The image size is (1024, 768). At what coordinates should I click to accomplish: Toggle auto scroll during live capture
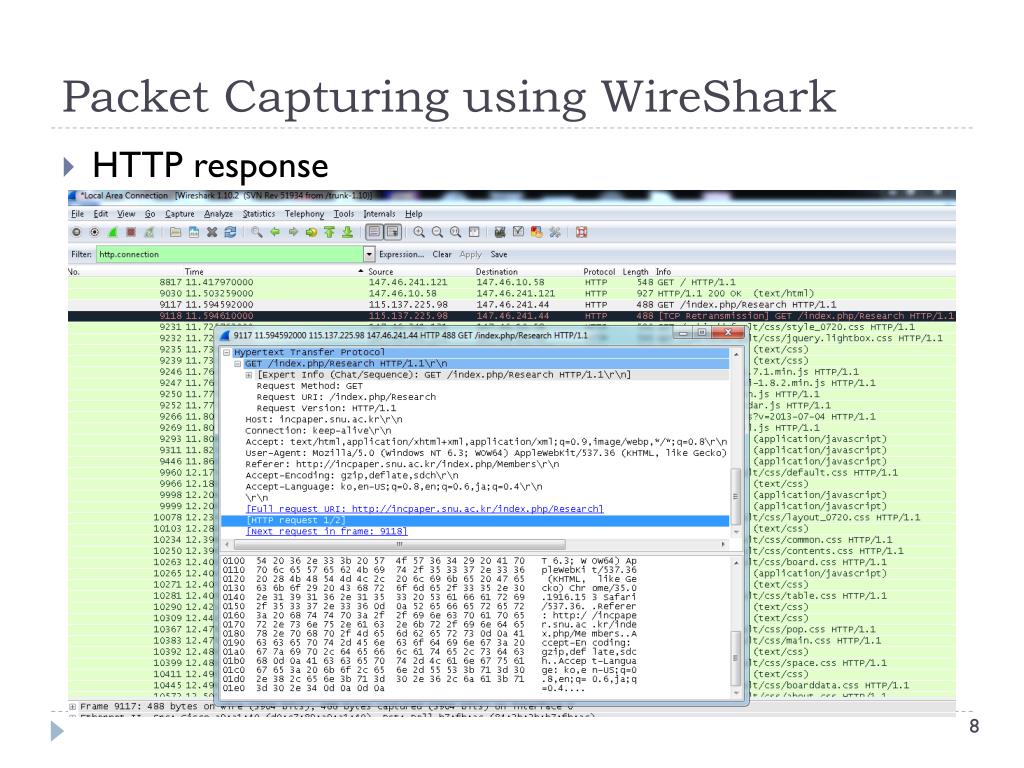point(392,232)
